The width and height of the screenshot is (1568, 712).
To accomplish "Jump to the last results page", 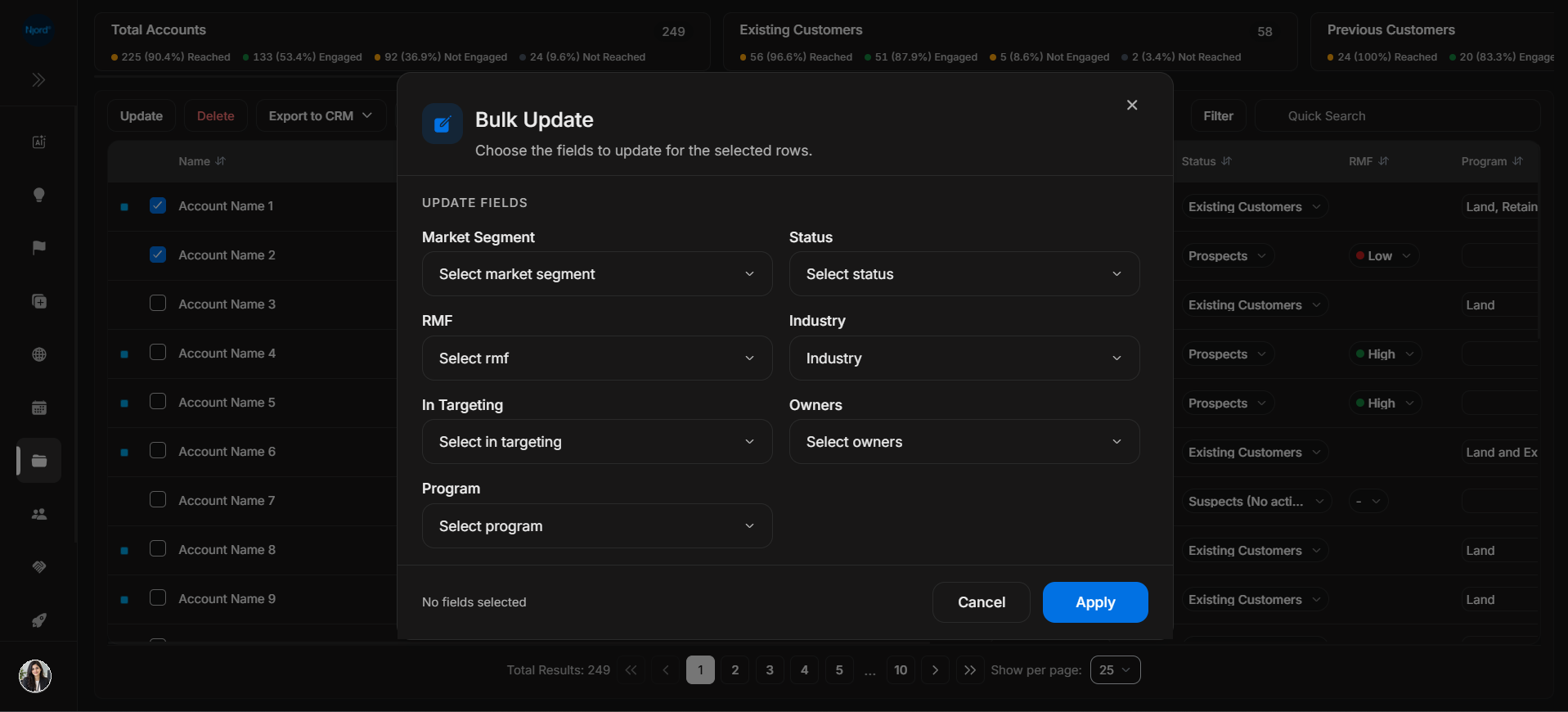I will pyautogui.click(x=970, y=670).
